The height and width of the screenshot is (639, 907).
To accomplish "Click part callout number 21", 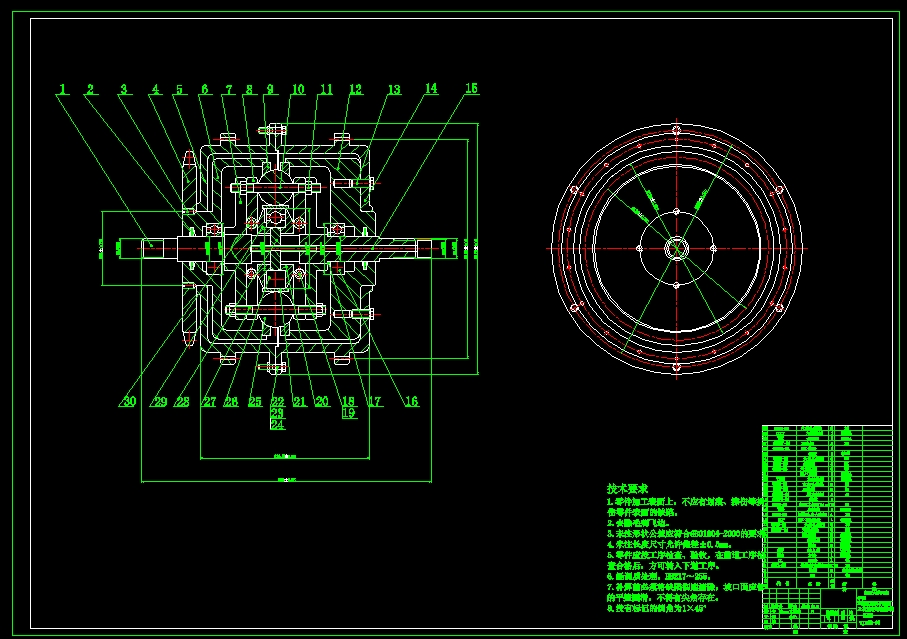I will [x=300, y=401].
